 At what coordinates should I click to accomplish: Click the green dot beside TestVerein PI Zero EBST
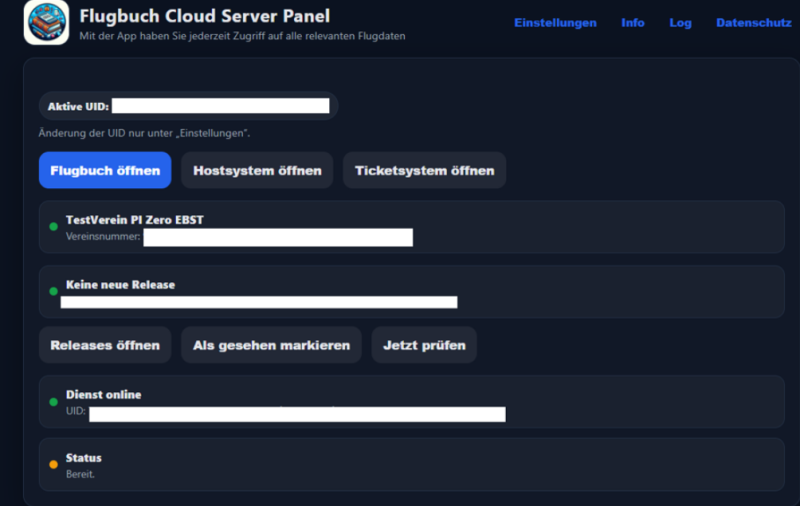[53, 227]
